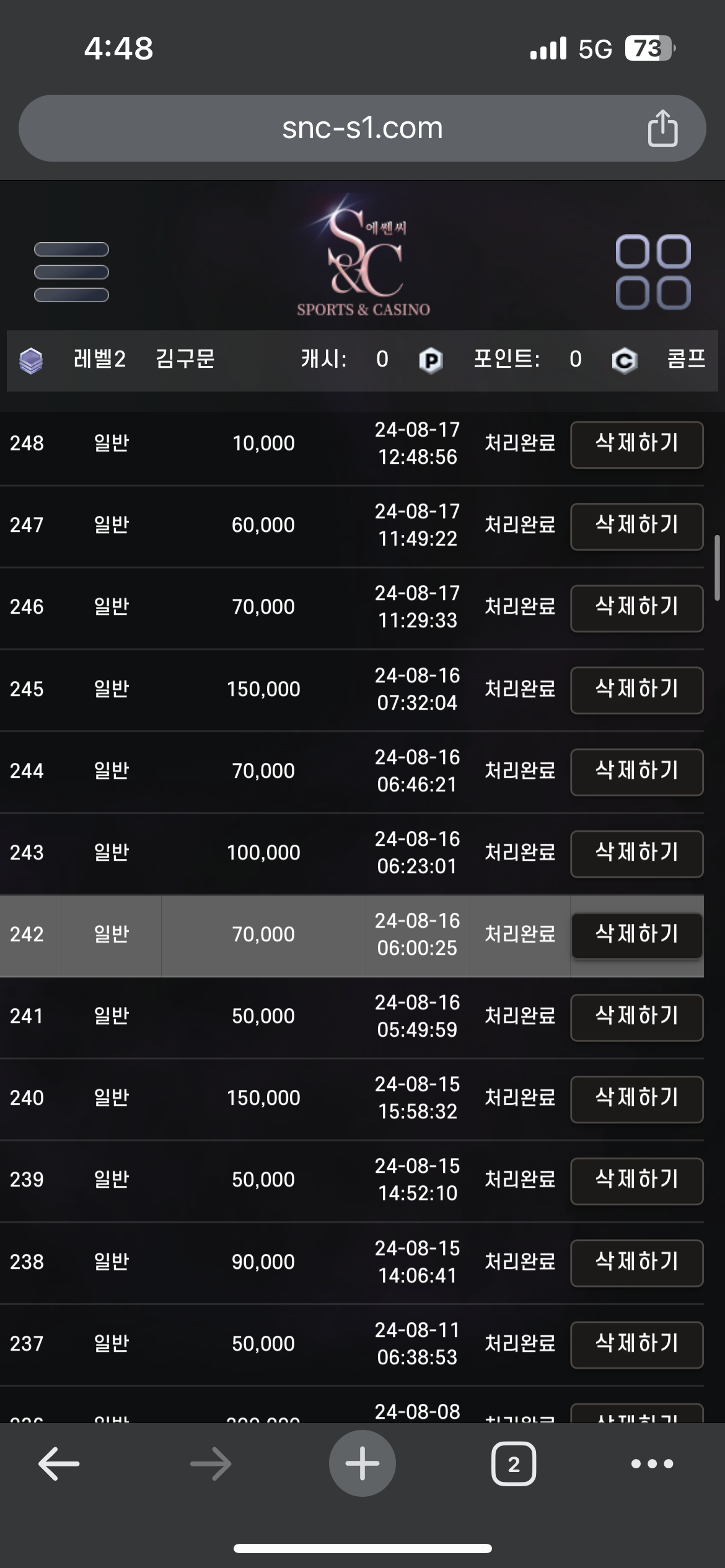The width and height of the screenshot is (725, 1568).
Task: Tap the 콤프 label in status bar
Action: (x=686, y=359)
